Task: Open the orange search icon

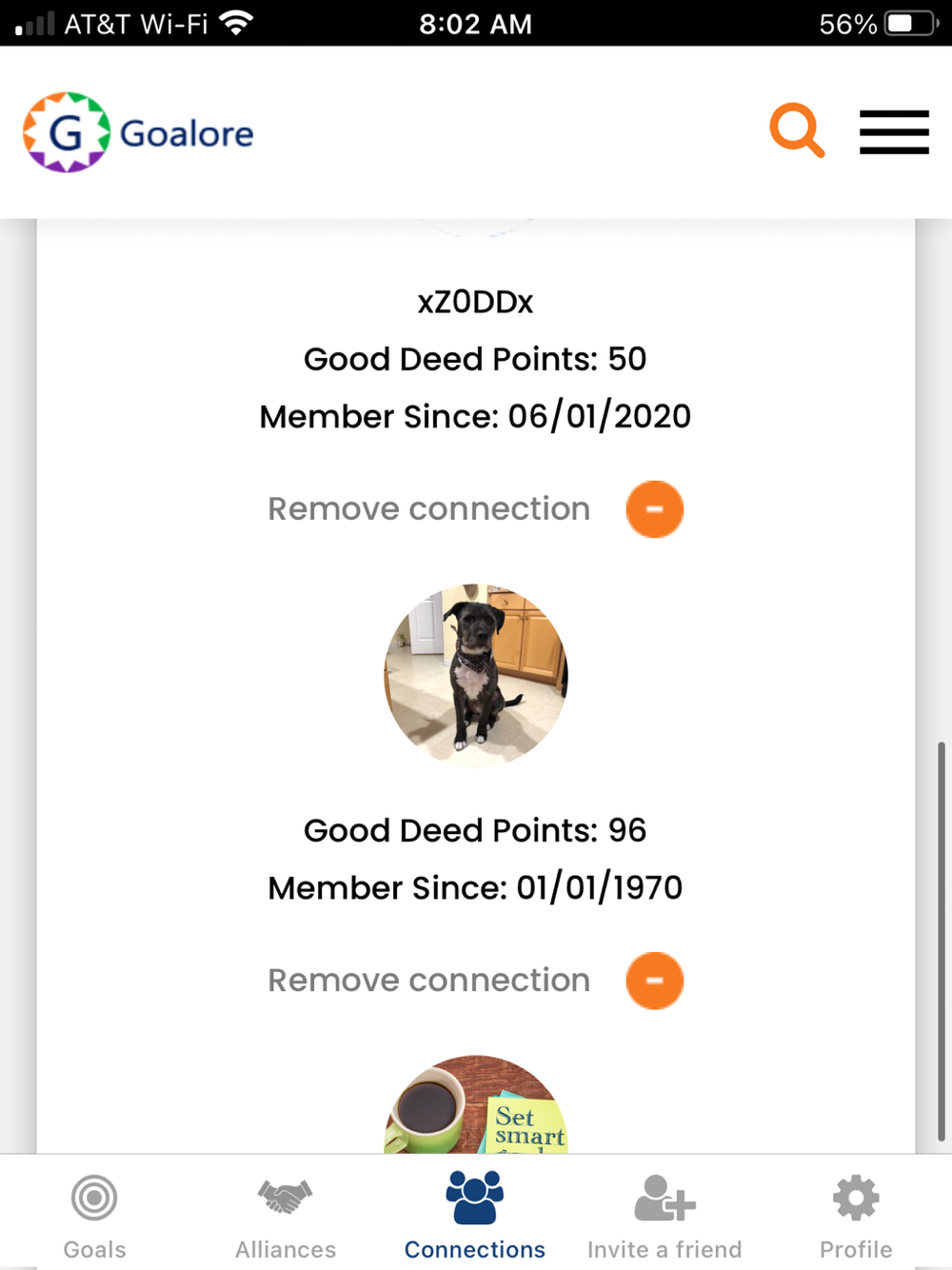Action: pyautogui.click(x=797, y=130)
